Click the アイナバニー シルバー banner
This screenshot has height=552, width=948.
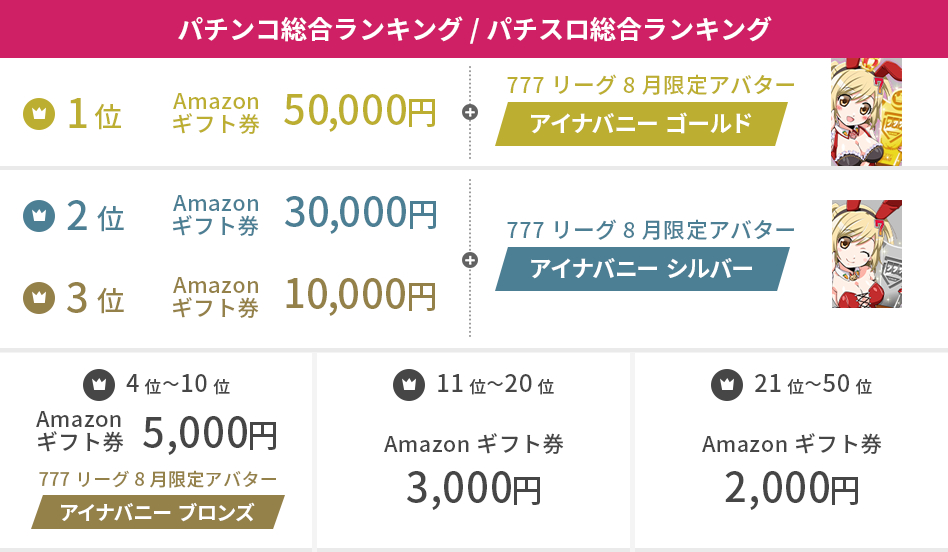[642, 269]
